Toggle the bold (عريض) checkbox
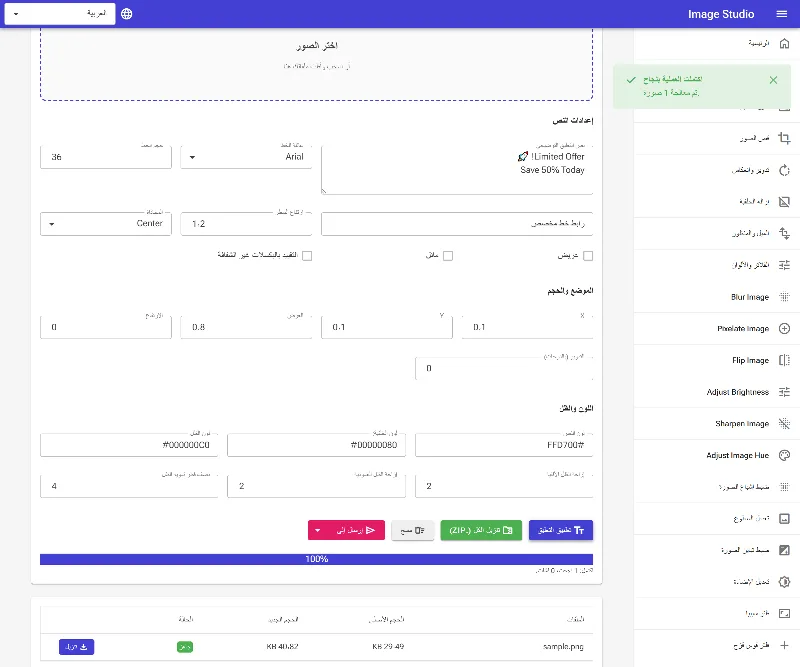Screen dimensions: 800x667 pos(588,256)
